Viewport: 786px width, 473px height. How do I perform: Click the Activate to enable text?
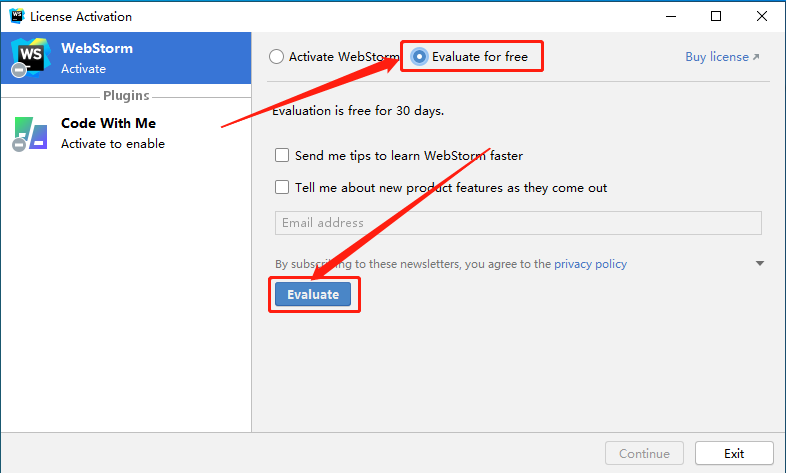(113, 144)
